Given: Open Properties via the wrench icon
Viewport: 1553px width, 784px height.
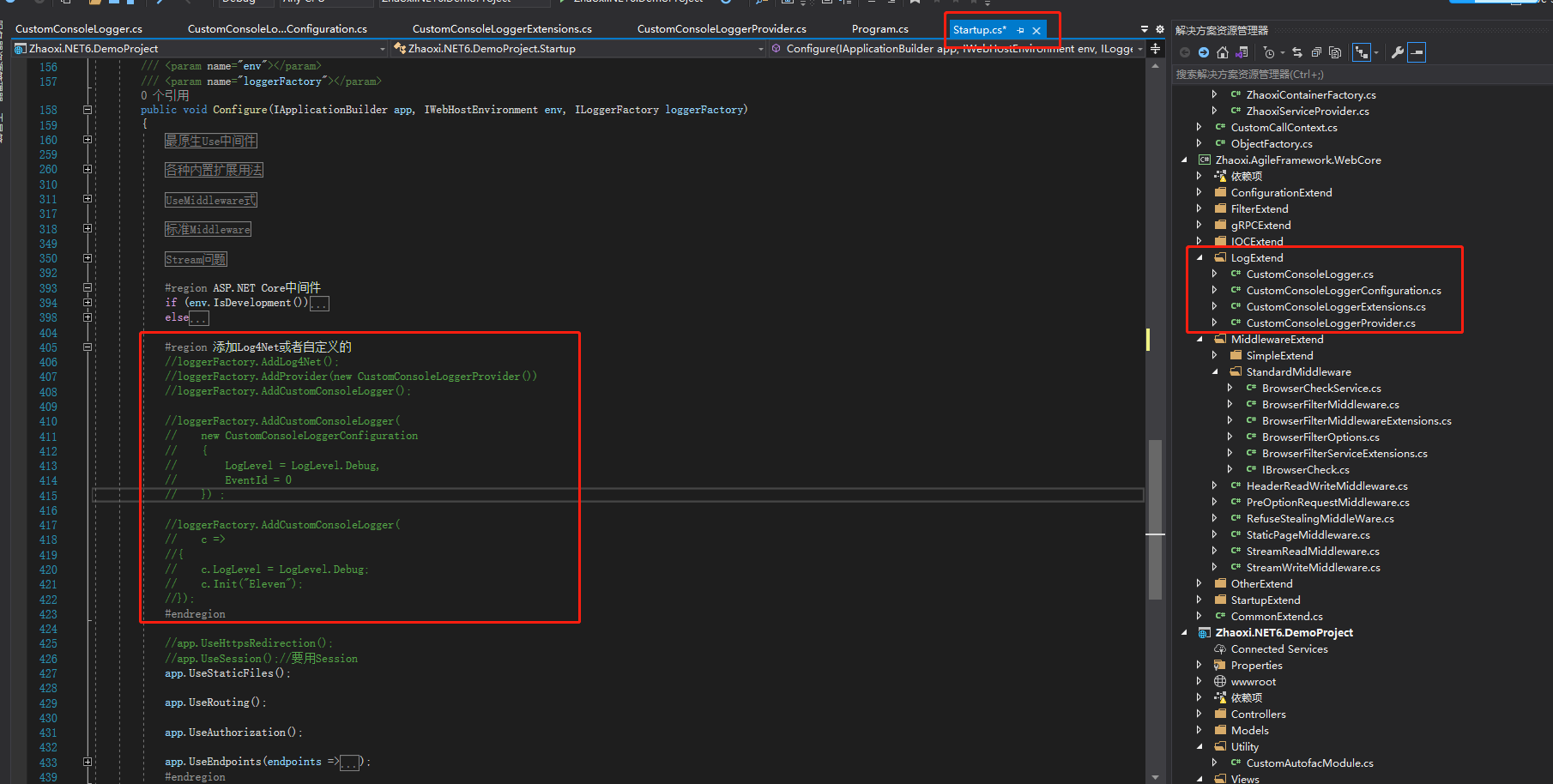Looking at the screenshot, I should [1398, 52].
